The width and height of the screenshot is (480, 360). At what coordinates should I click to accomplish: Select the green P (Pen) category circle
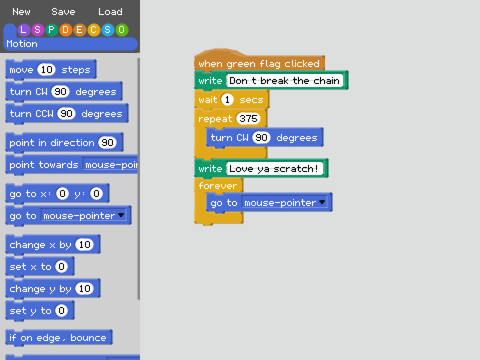tap(51, 30)
